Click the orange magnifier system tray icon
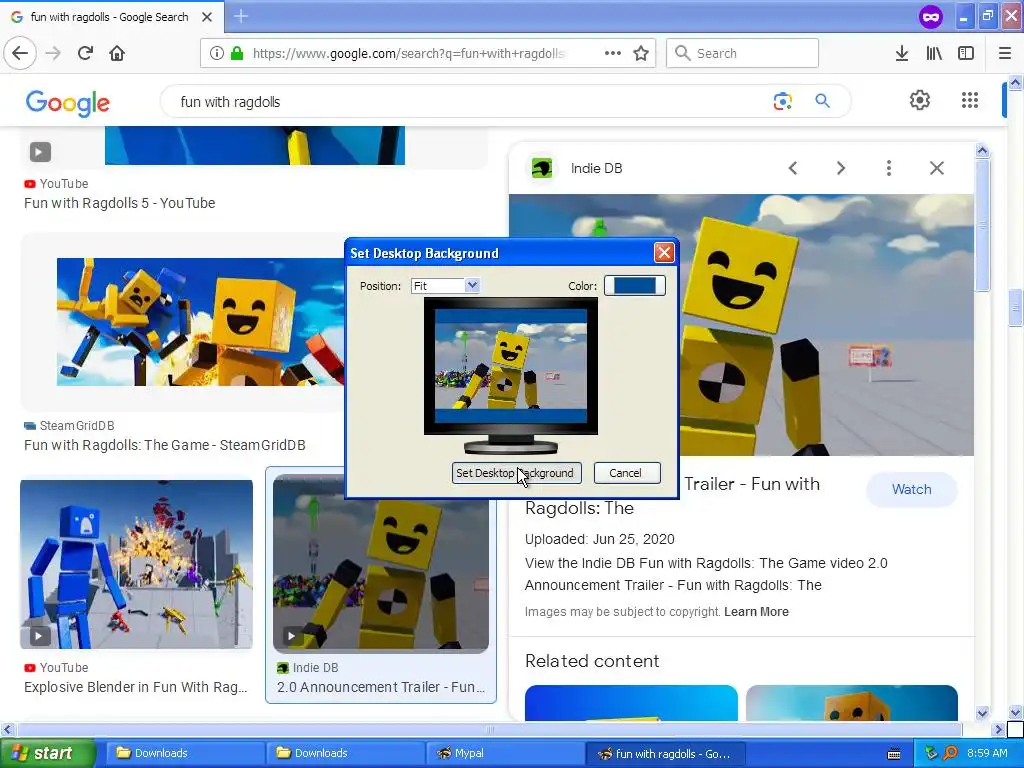Image resolution: width=1024 pixels, height=768 pixels. [950, 753]
